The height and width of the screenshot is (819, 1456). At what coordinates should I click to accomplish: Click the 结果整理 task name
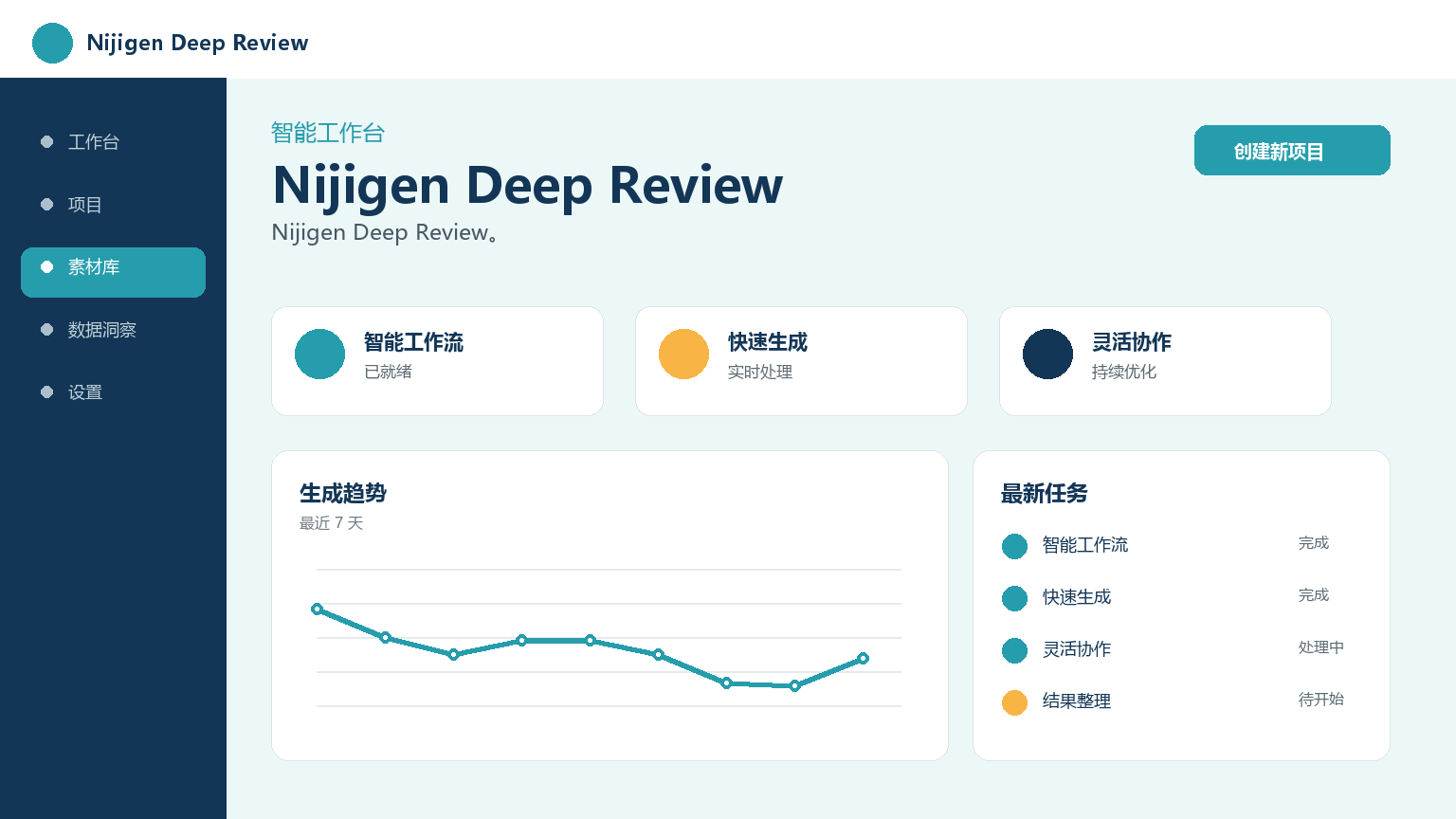pyautogui.click(x=1077, y=701)
